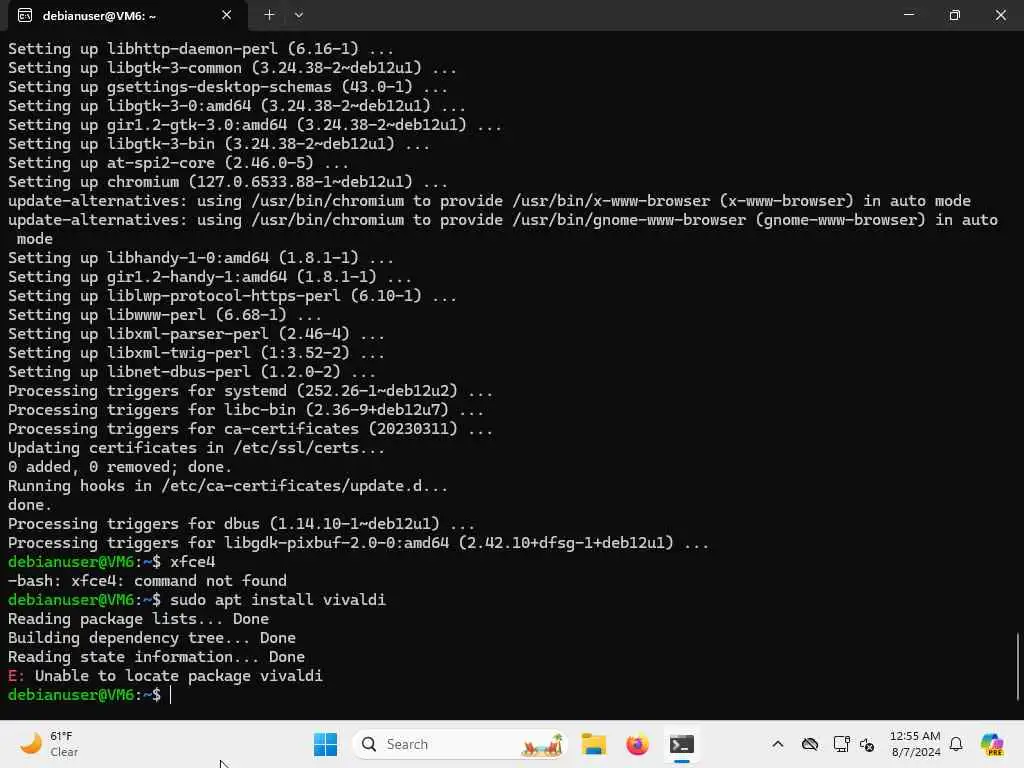Image resolution: width=1024 pixels, height=768 pixels.
Task: Select the debianuser@VM6 terminal tab
Action: tap(128, 16)
